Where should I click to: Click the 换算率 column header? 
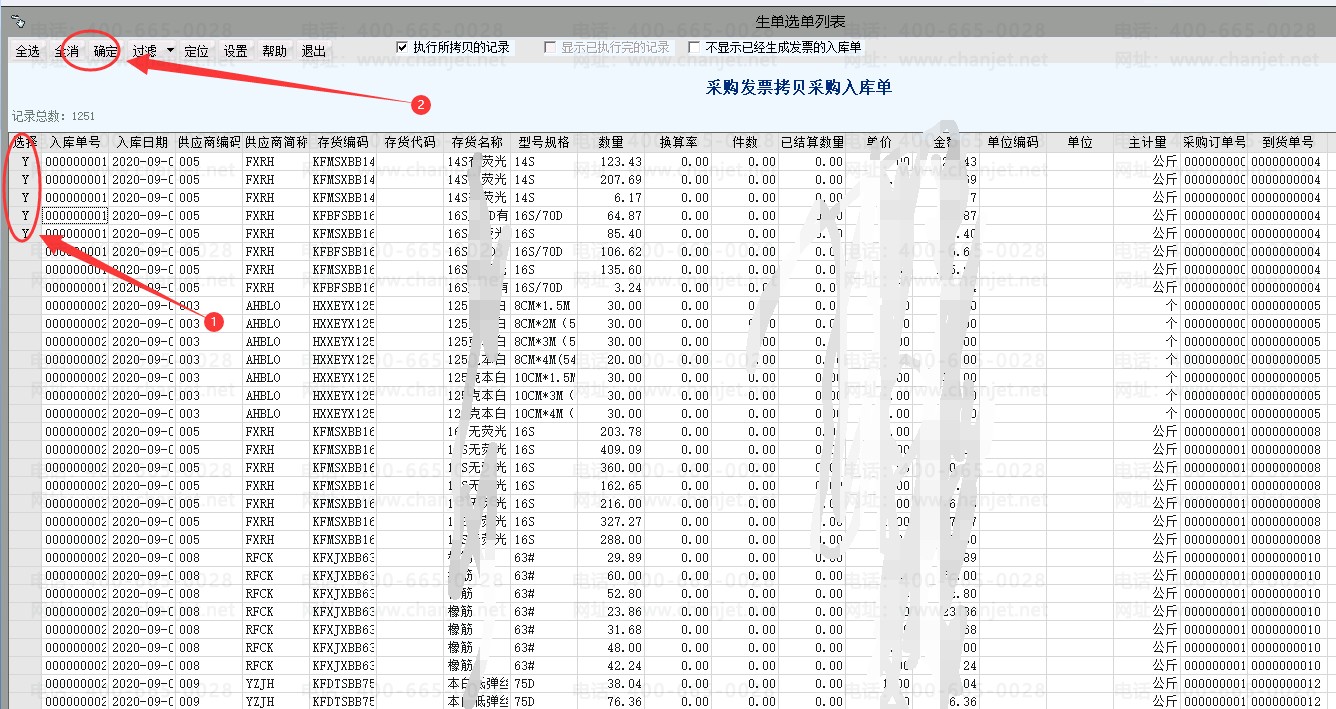(678, 143)
